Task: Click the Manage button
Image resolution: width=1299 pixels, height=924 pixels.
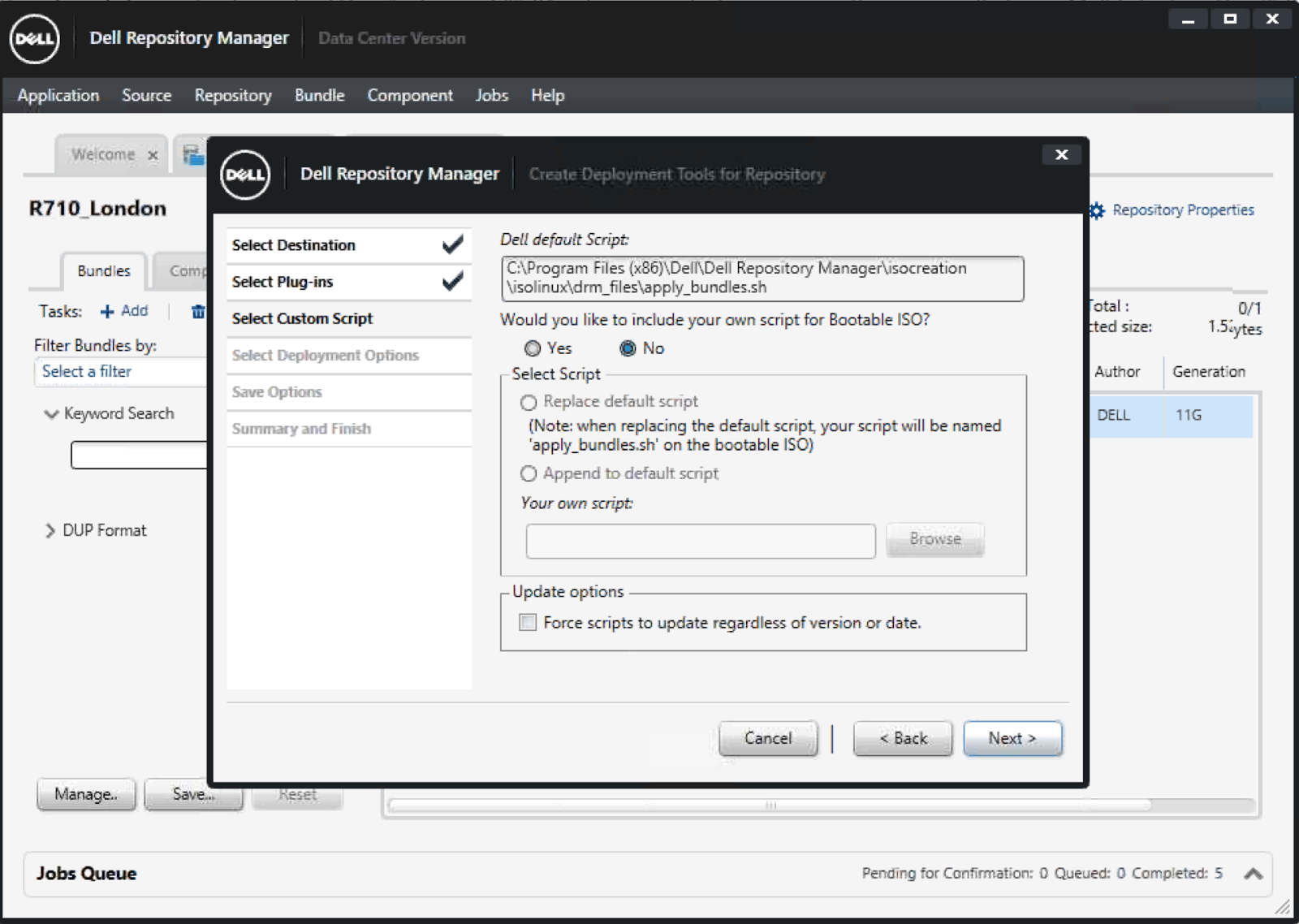Action: [85, 794]
